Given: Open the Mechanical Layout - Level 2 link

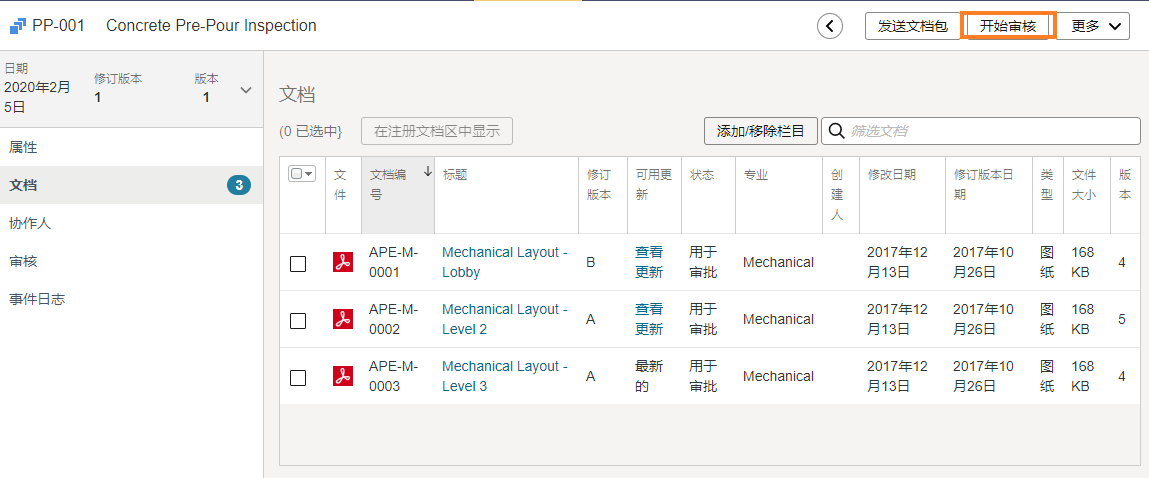Looking at the screenshot, I should pyautogui.click(x=505, y=319).
